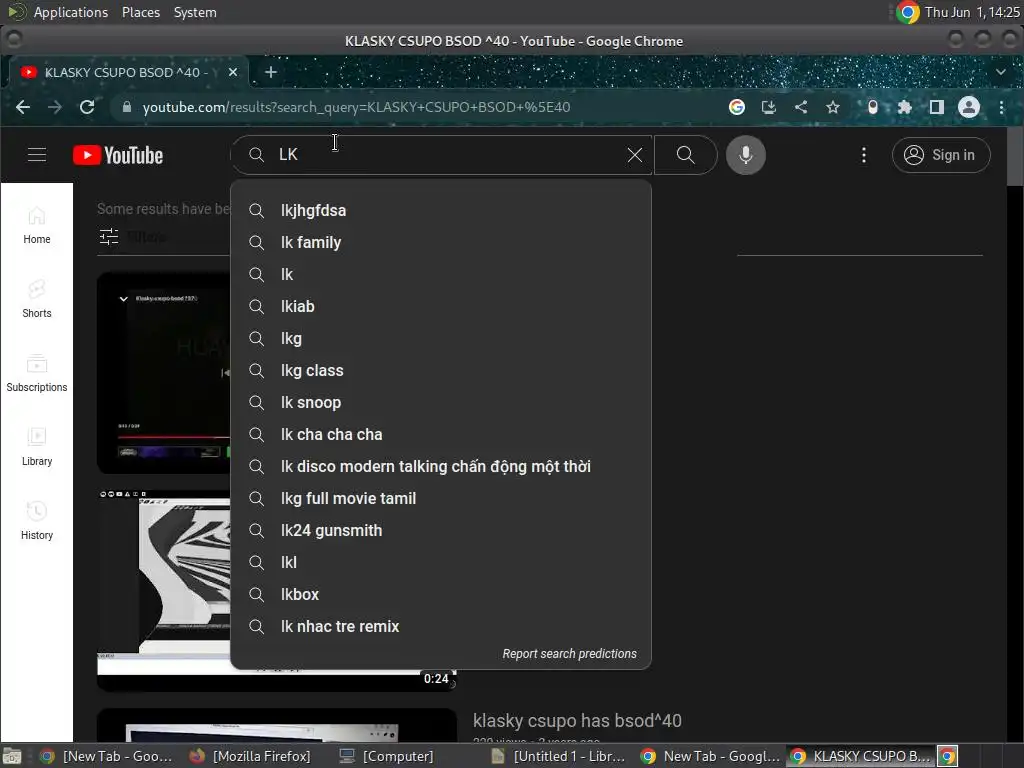
Task: Choose suggestion "lkiab"
Action: pos(441,306)
